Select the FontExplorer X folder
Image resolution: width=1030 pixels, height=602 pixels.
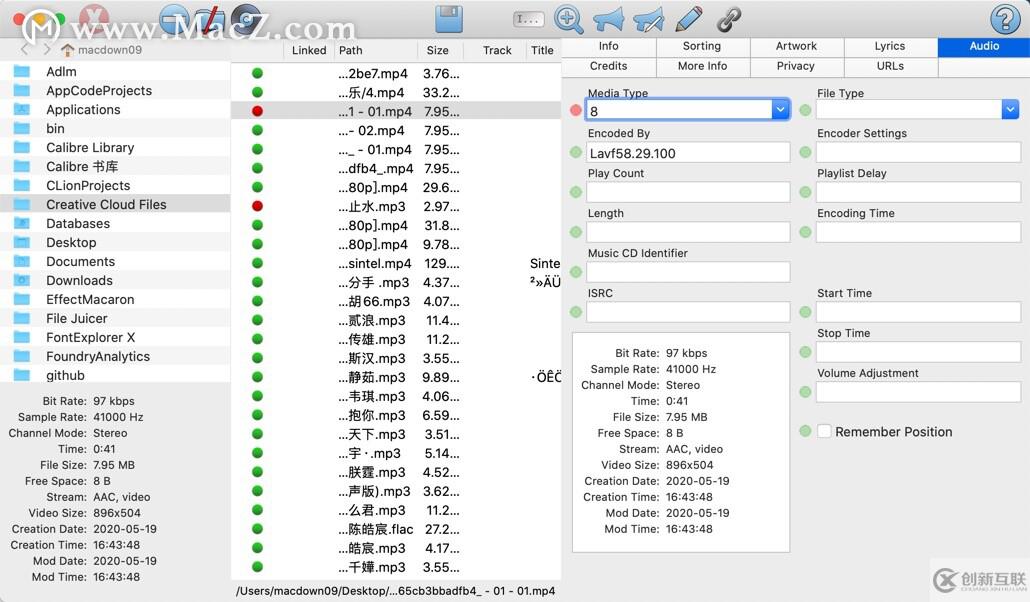[115, 338]
